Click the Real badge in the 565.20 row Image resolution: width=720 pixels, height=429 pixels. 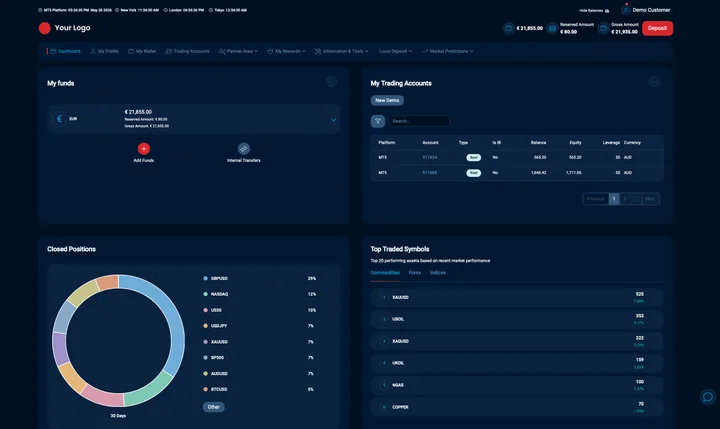click(x=473, y=158)
